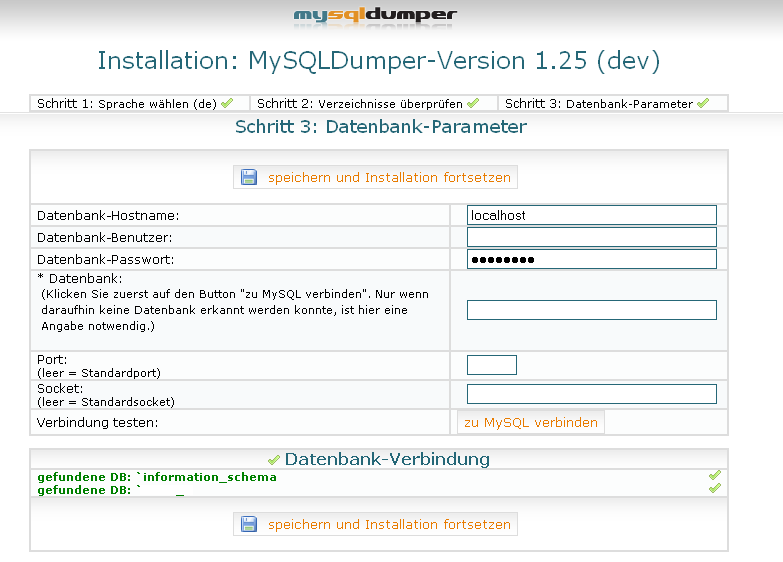Open step tab Schritt 1: Sprache wählen (de)
The width and height of the screenshot is (783, 562).
[139, 103]
